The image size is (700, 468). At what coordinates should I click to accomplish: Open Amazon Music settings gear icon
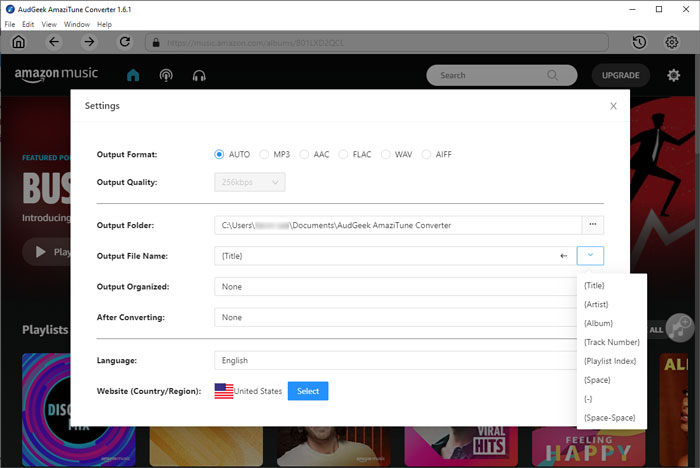[673, 75]
